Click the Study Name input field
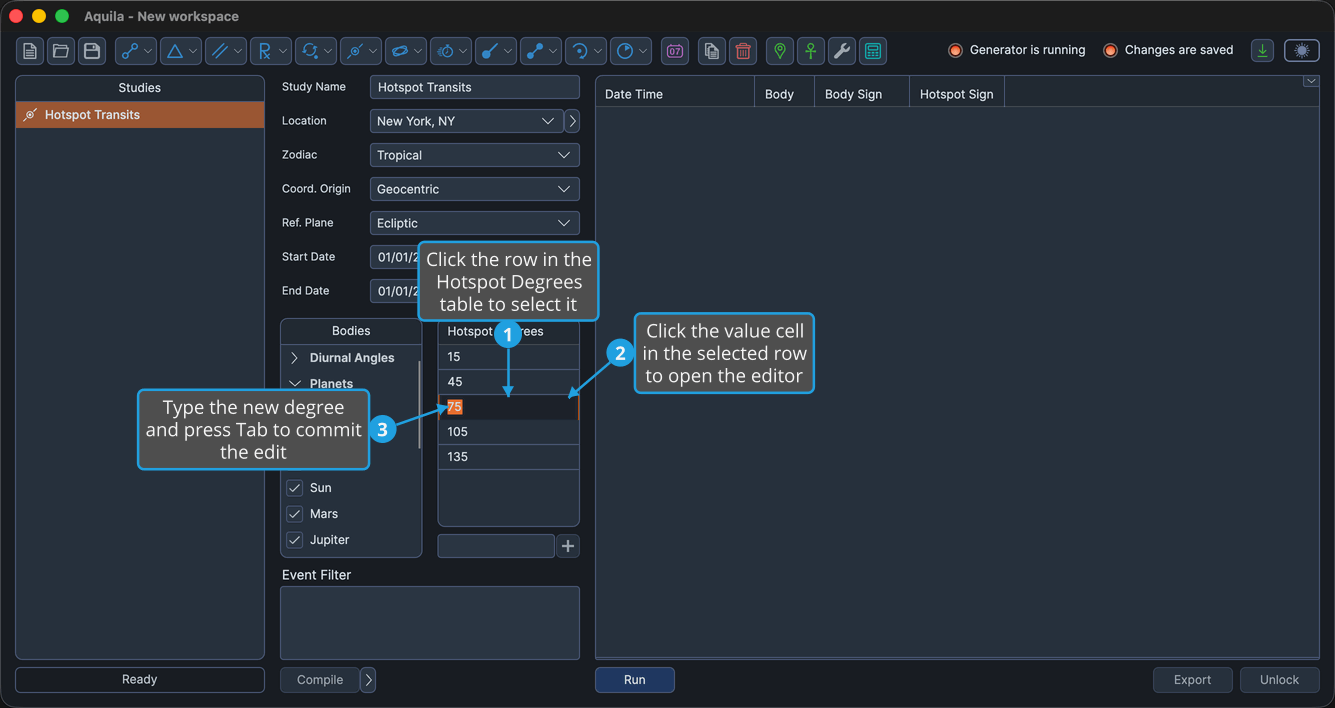Image resolution: width=1335 pixels, height=708 pixels. [475, 87]
